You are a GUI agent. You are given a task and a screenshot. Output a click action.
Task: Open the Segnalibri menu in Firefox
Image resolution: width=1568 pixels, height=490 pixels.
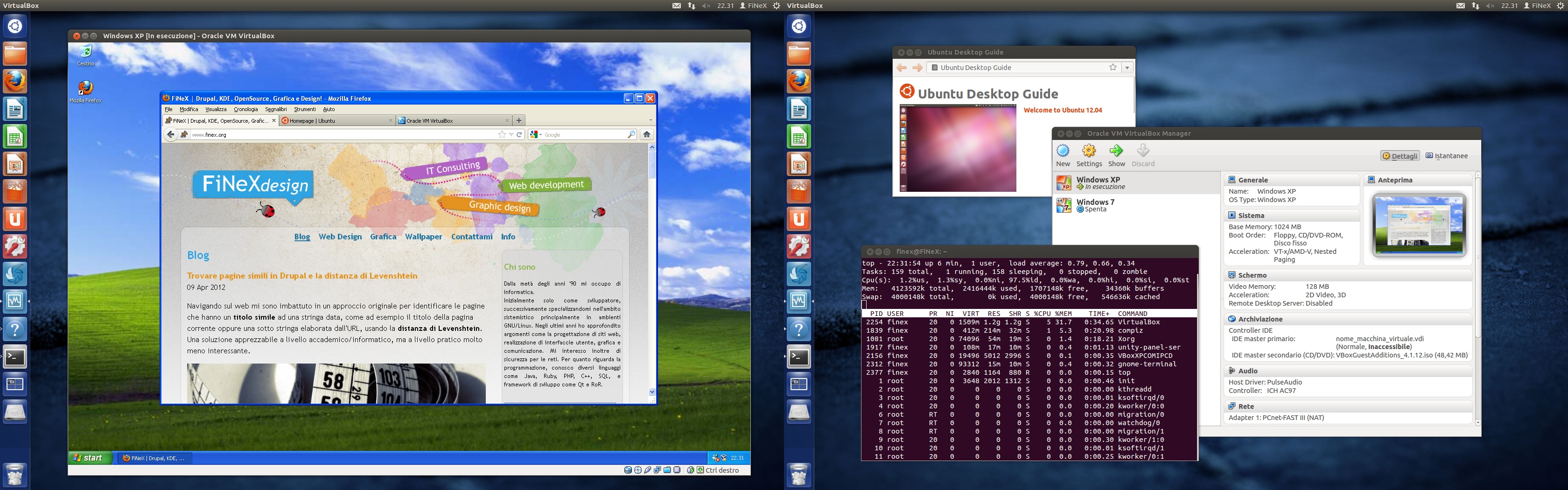coord(276,109)
